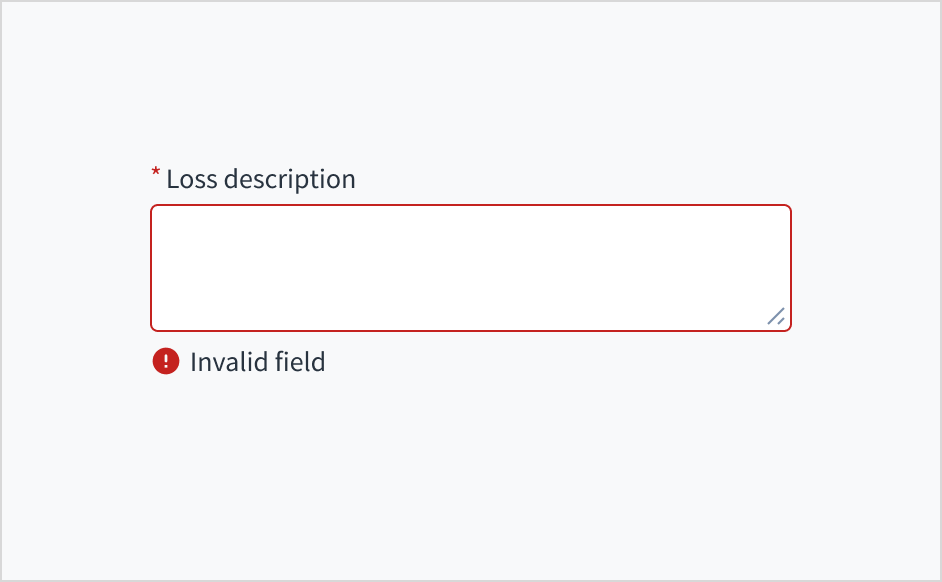Select the invalid field alert icon

[165, 361]
